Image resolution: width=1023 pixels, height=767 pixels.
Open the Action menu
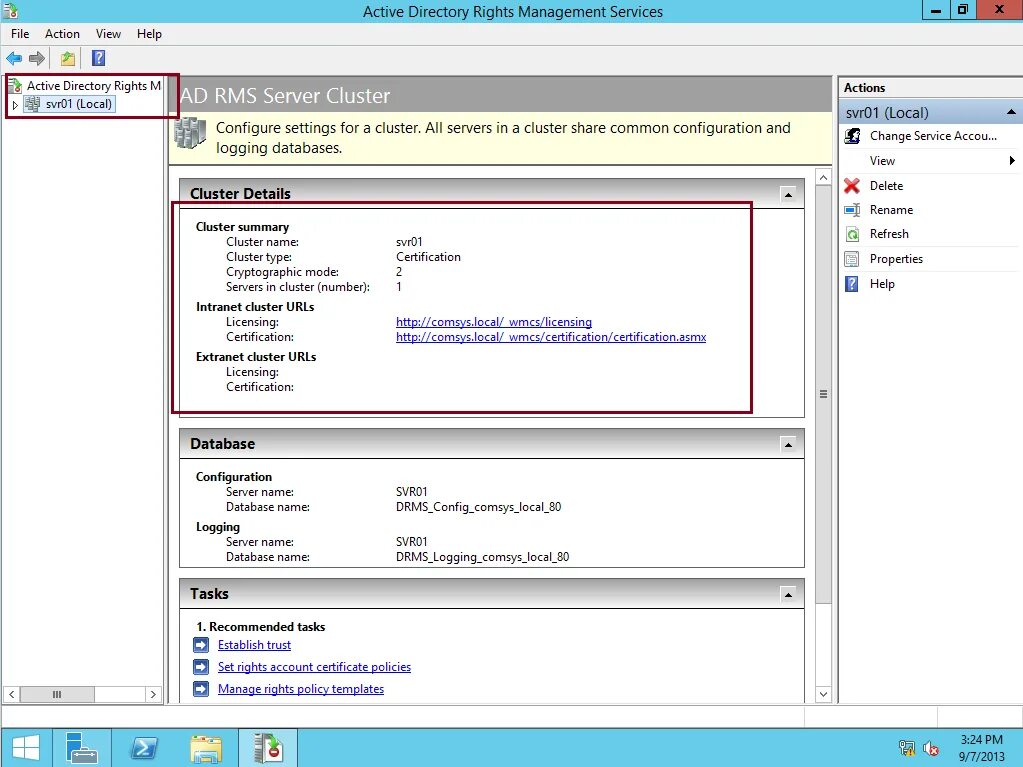[62, 34]
